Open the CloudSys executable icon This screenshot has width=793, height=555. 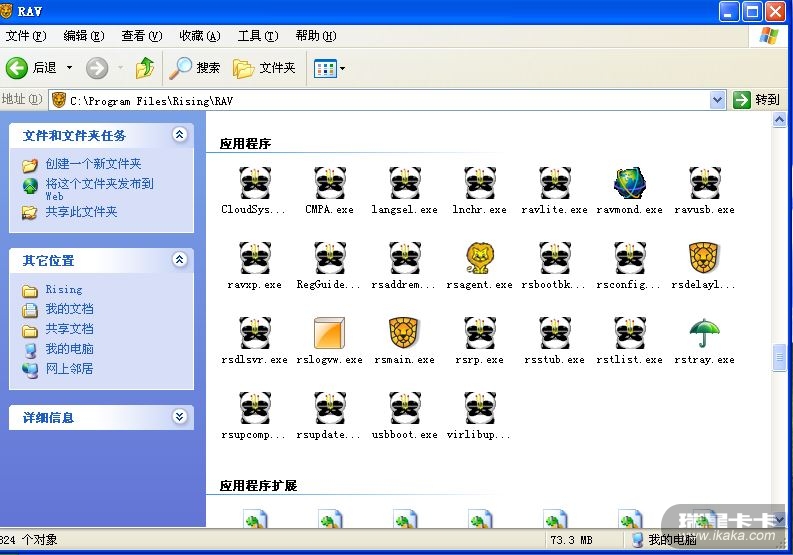pos(255,183)
